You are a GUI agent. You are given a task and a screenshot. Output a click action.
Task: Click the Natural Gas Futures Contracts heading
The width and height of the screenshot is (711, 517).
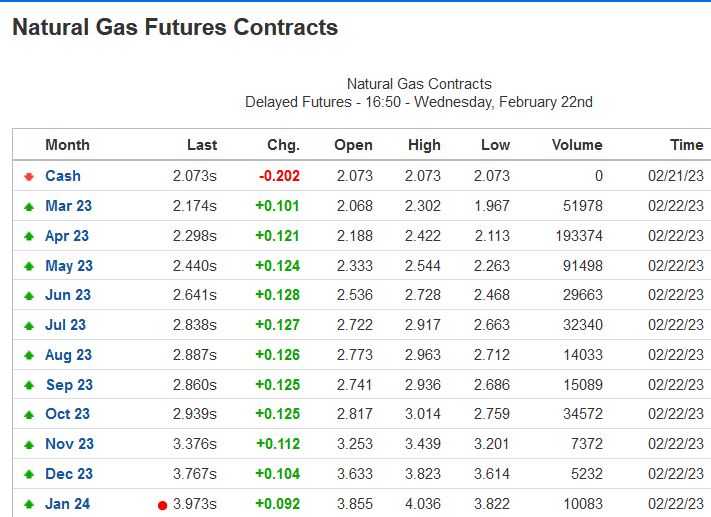[175, 27]
